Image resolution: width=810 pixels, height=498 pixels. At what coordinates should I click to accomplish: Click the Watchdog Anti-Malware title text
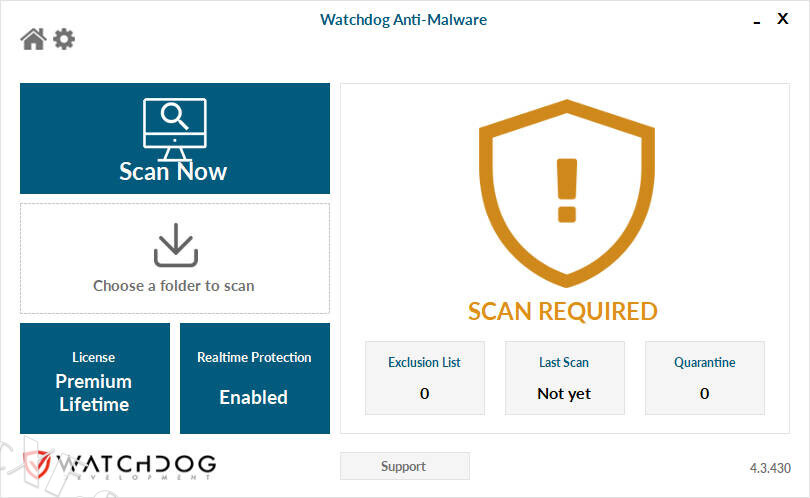[x=404, y=19]
